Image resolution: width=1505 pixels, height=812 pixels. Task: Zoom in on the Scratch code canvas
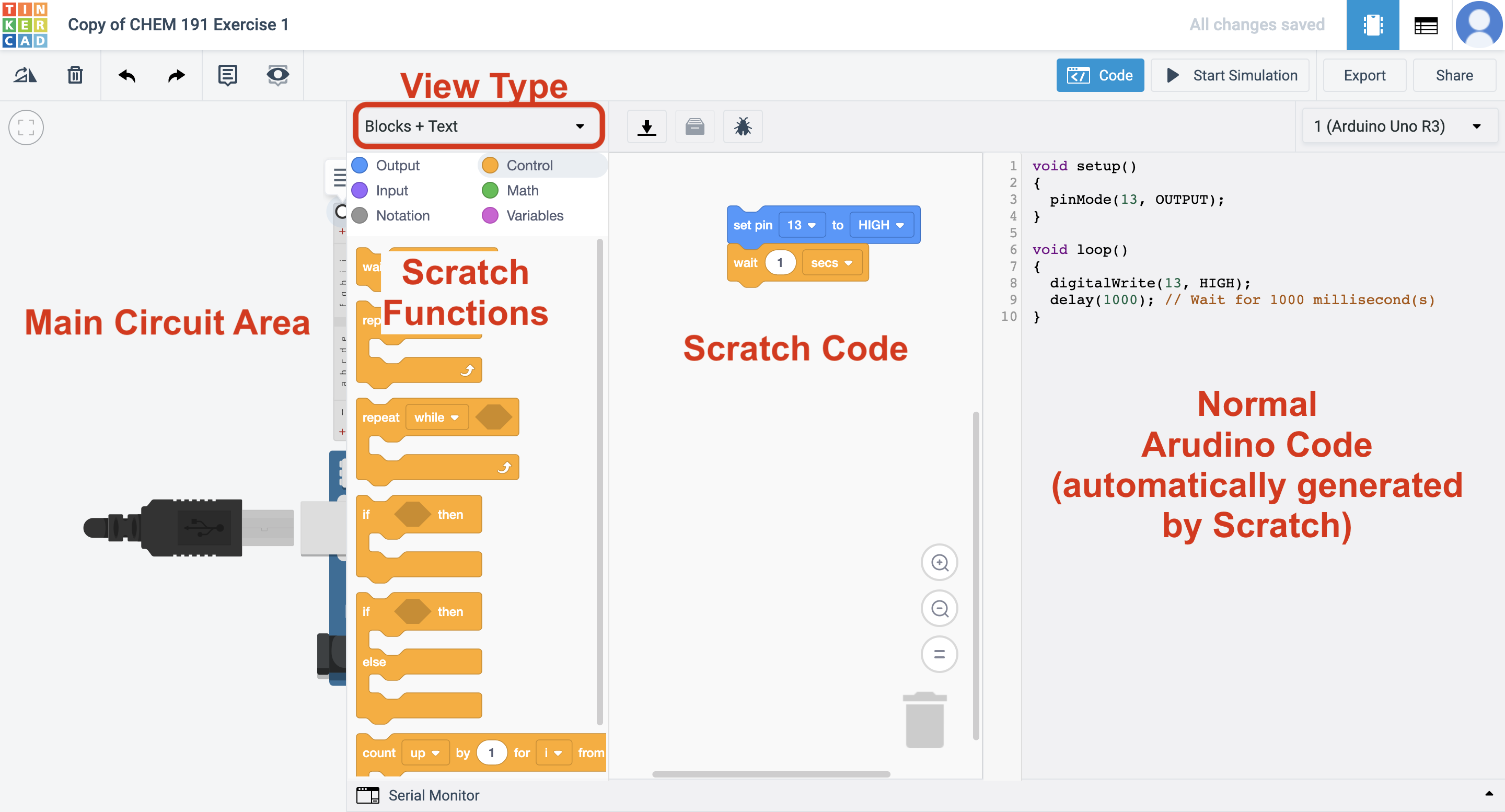939,563
